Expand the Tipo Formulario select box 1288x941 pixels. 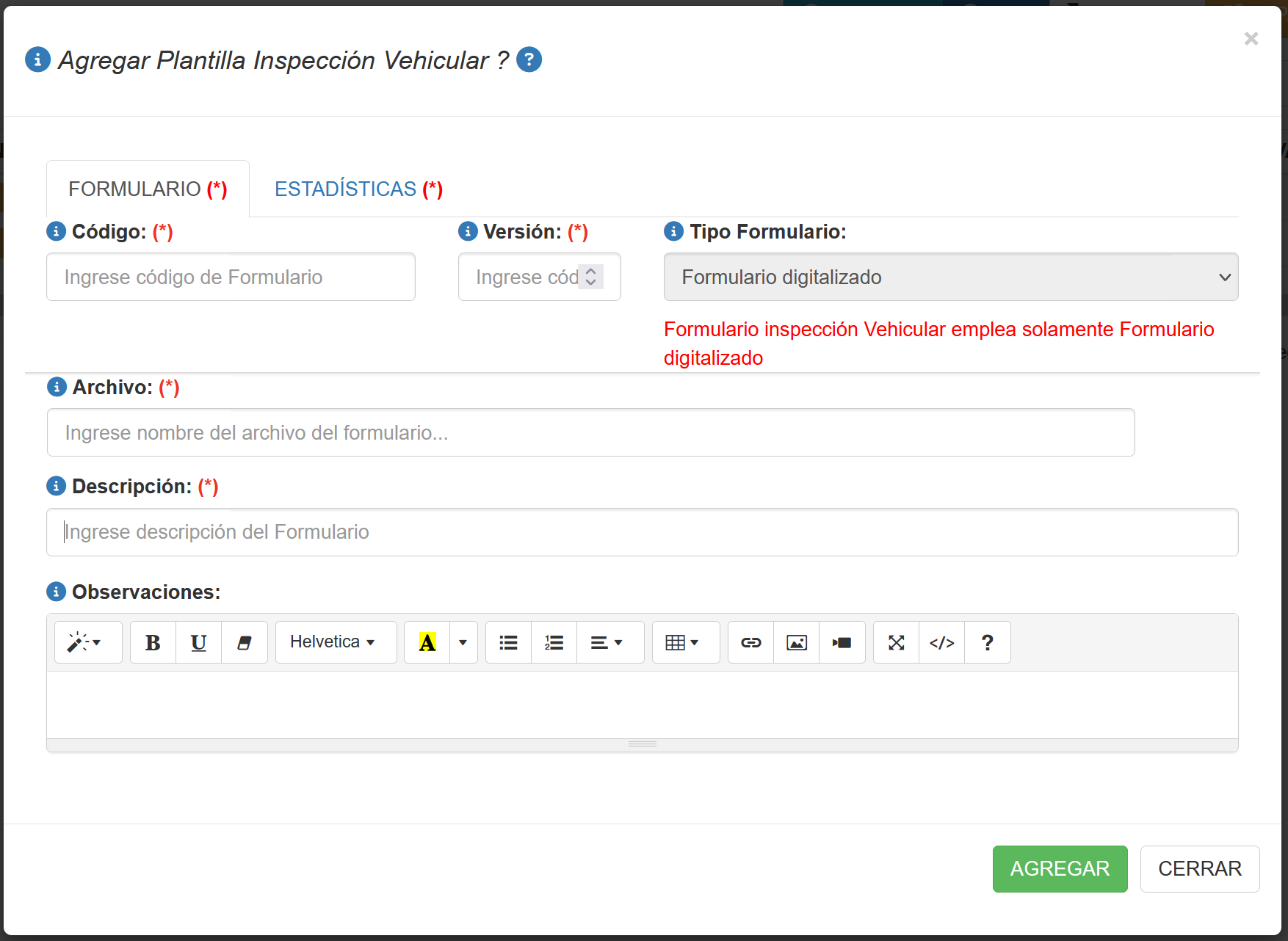click(950, 277)
